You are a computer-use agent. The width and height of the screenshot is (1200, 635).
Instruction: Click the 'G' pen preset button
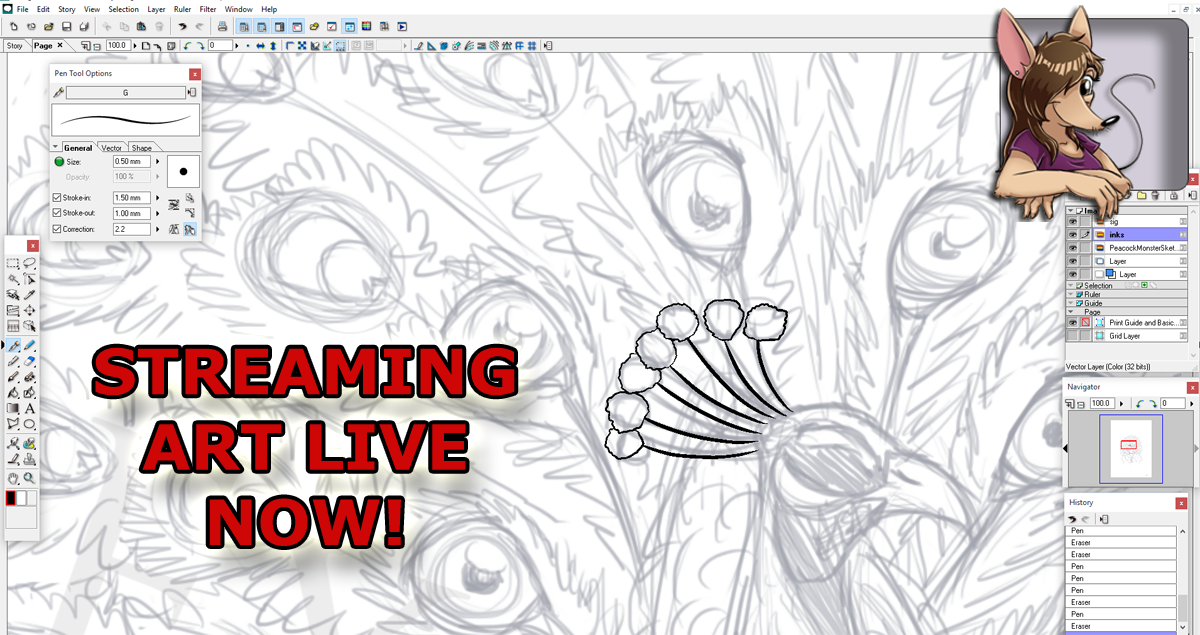click(126, 92)
